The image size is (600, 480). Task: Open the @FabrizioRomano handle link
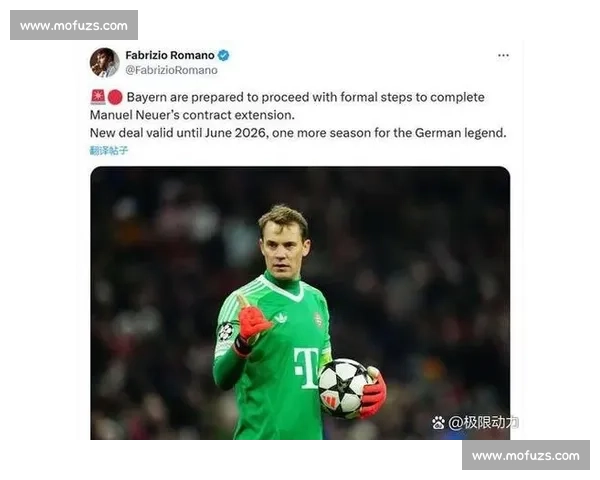(171, 70)
